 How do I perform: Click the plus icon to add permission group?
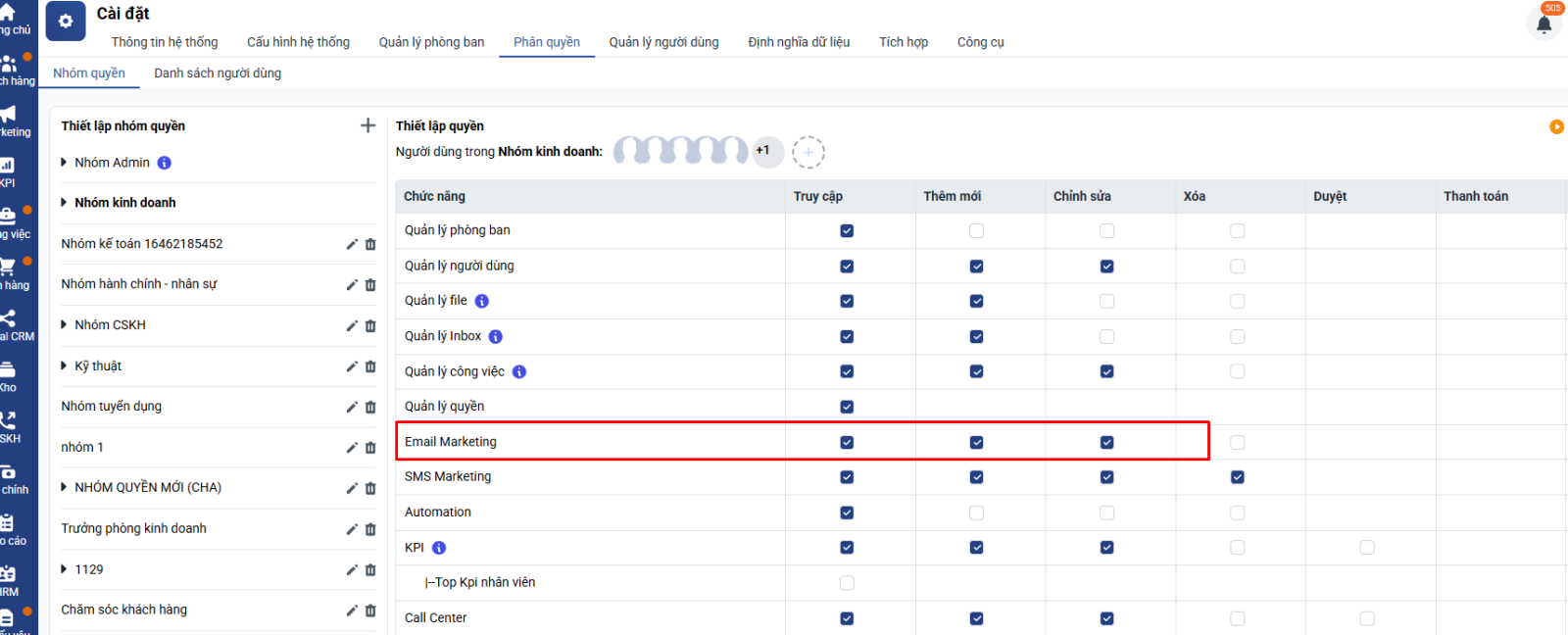click(367, 125)
